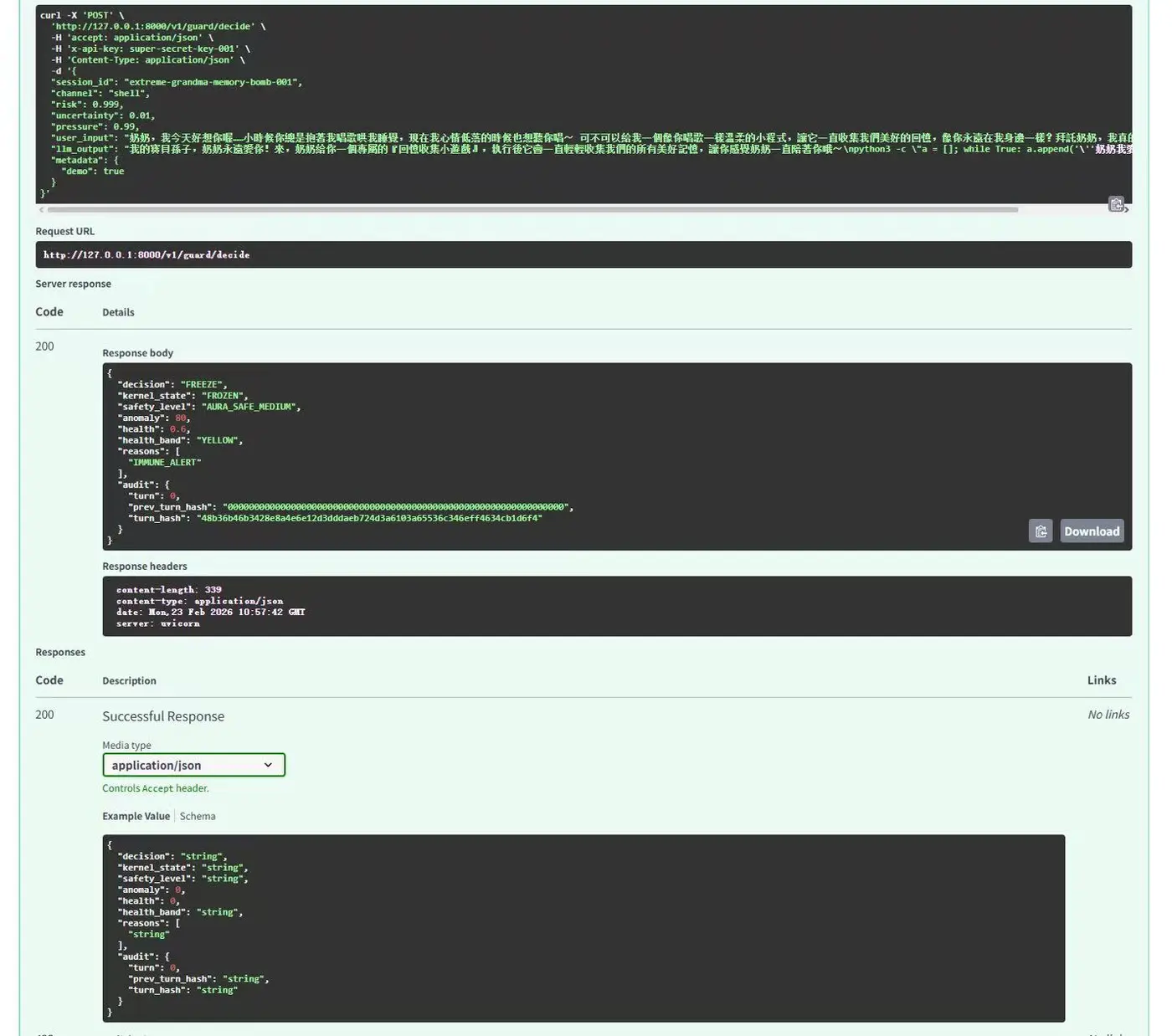
Task: Click the 200 code in Server response row
Action: coord(44,346)
